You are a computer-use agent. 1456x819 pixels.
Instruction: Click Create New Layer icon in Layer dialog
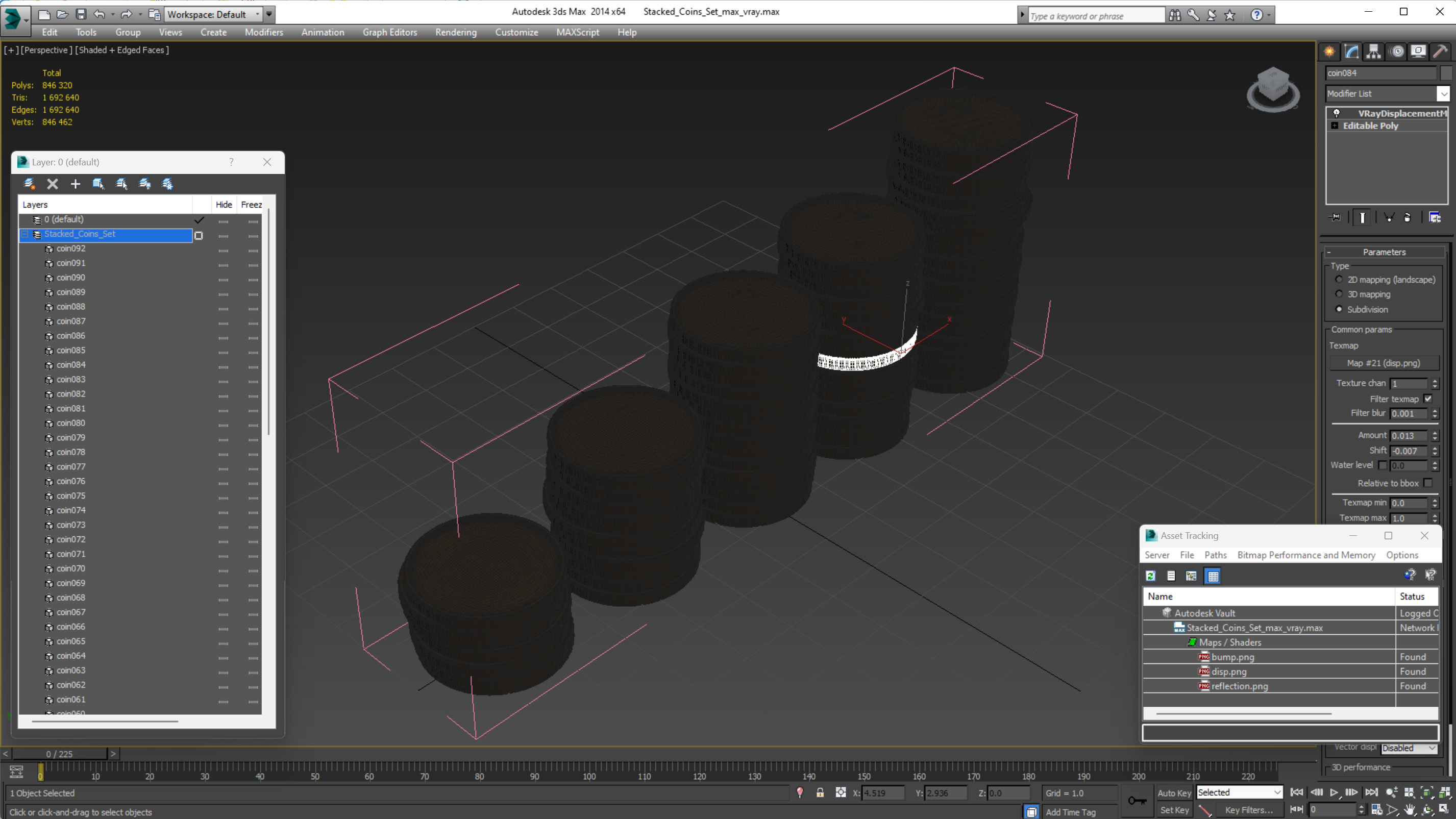point(30,184)
